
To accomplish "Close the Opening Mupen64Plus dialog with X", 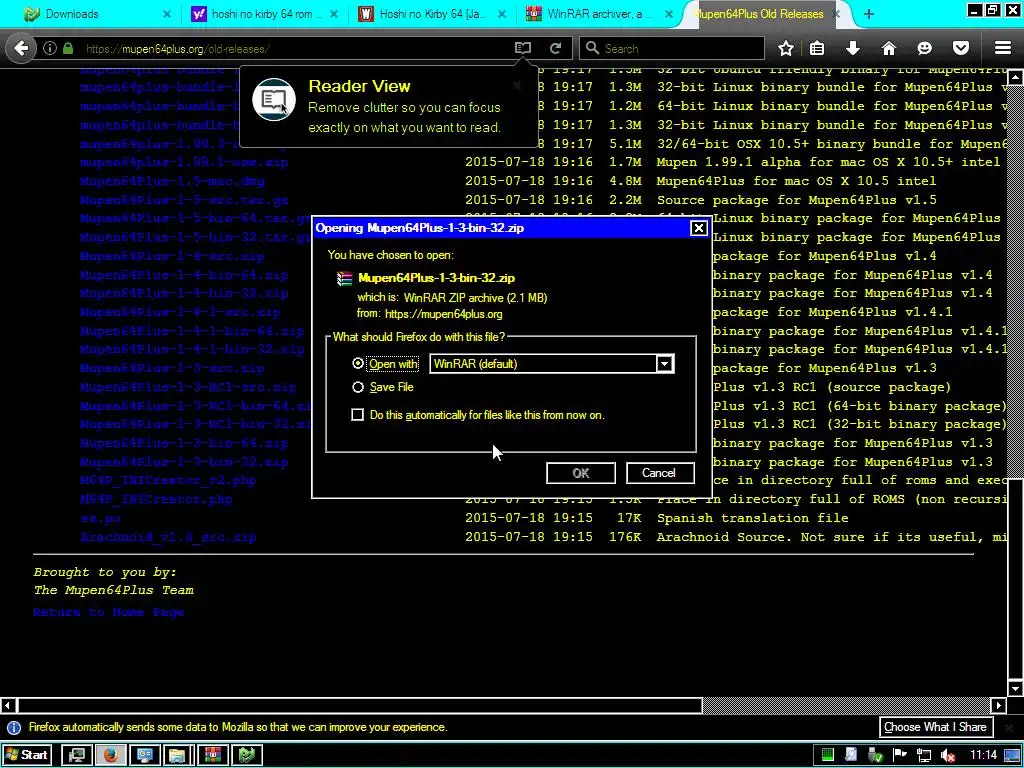I will click(698, 228).
